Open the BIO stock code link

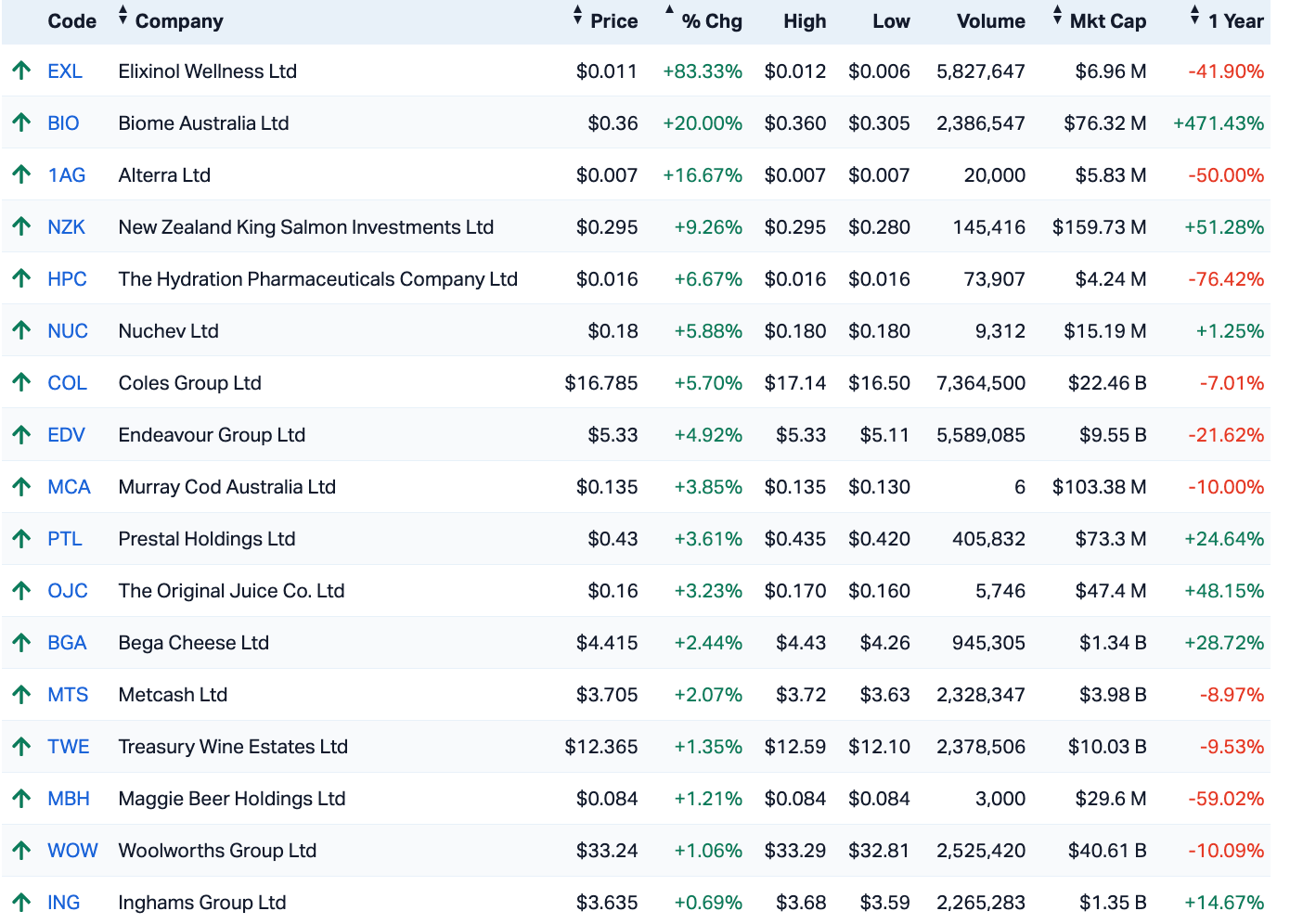[63, 123]
